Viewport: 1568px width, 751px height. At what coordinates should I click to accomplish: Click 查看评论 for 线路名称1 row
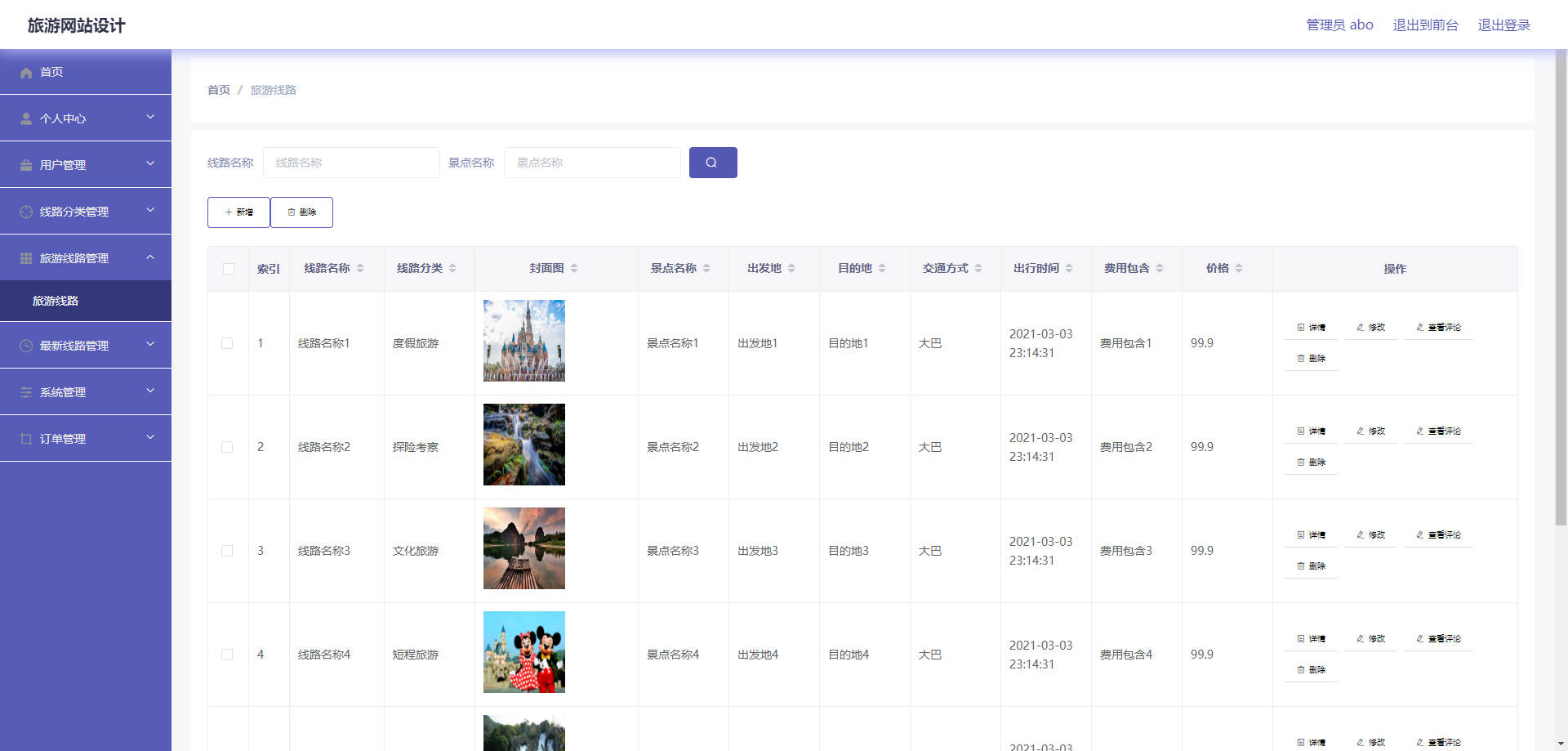point(1438,327)
